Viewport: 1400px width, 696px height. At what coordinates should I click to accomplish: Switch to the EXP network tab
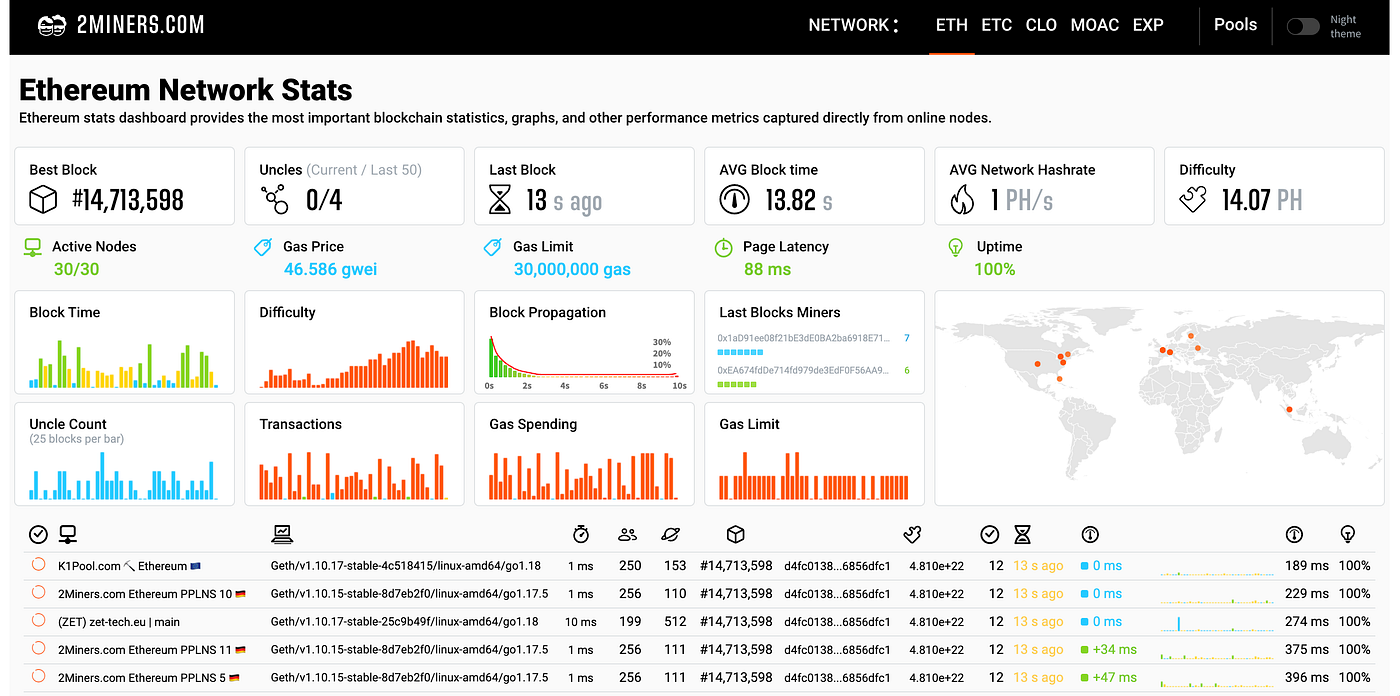pos(1148,25)
